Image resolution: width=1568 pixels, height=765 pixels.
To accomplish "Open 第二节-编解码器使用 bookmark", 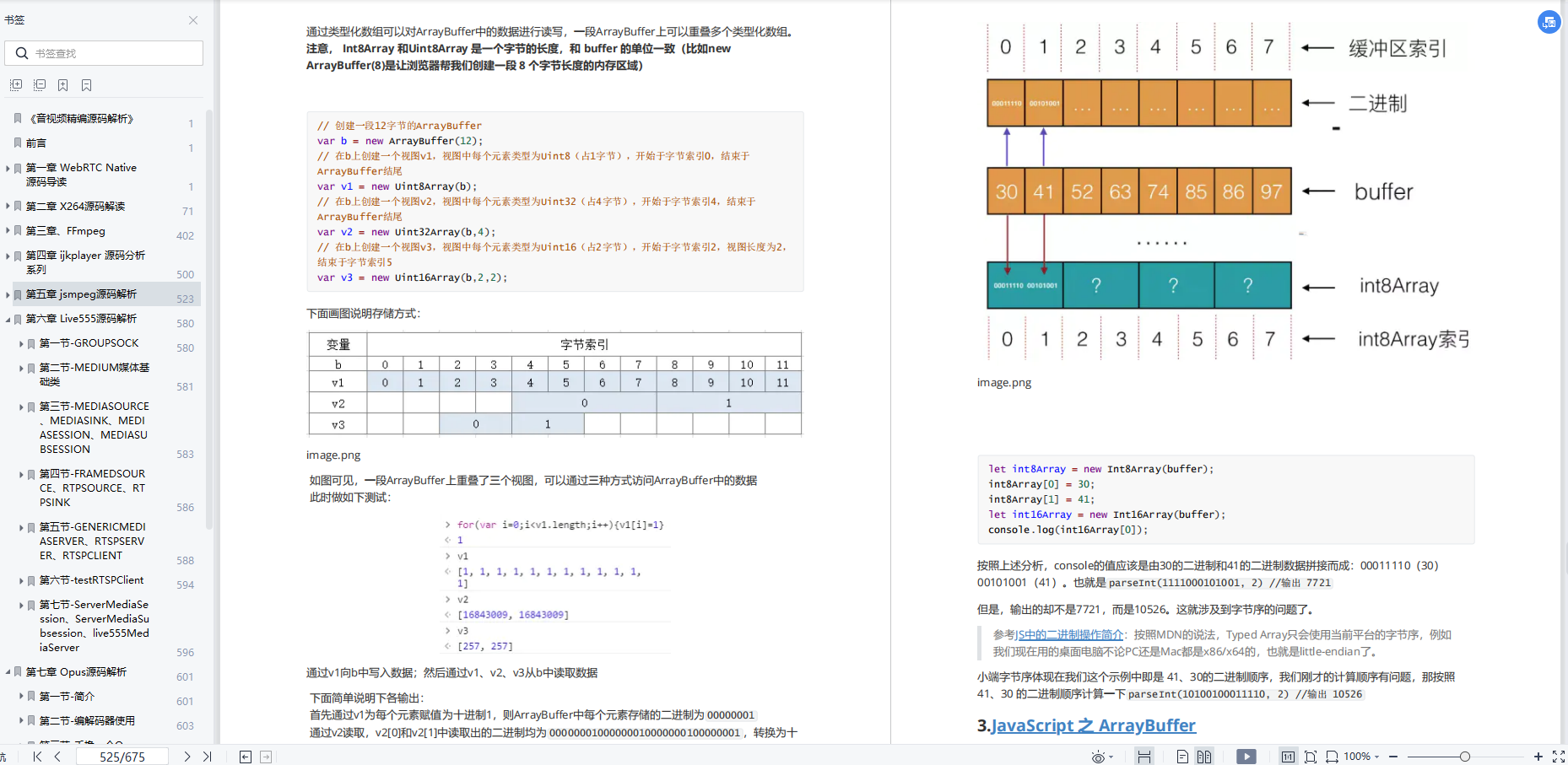I will tap(87, 721).
